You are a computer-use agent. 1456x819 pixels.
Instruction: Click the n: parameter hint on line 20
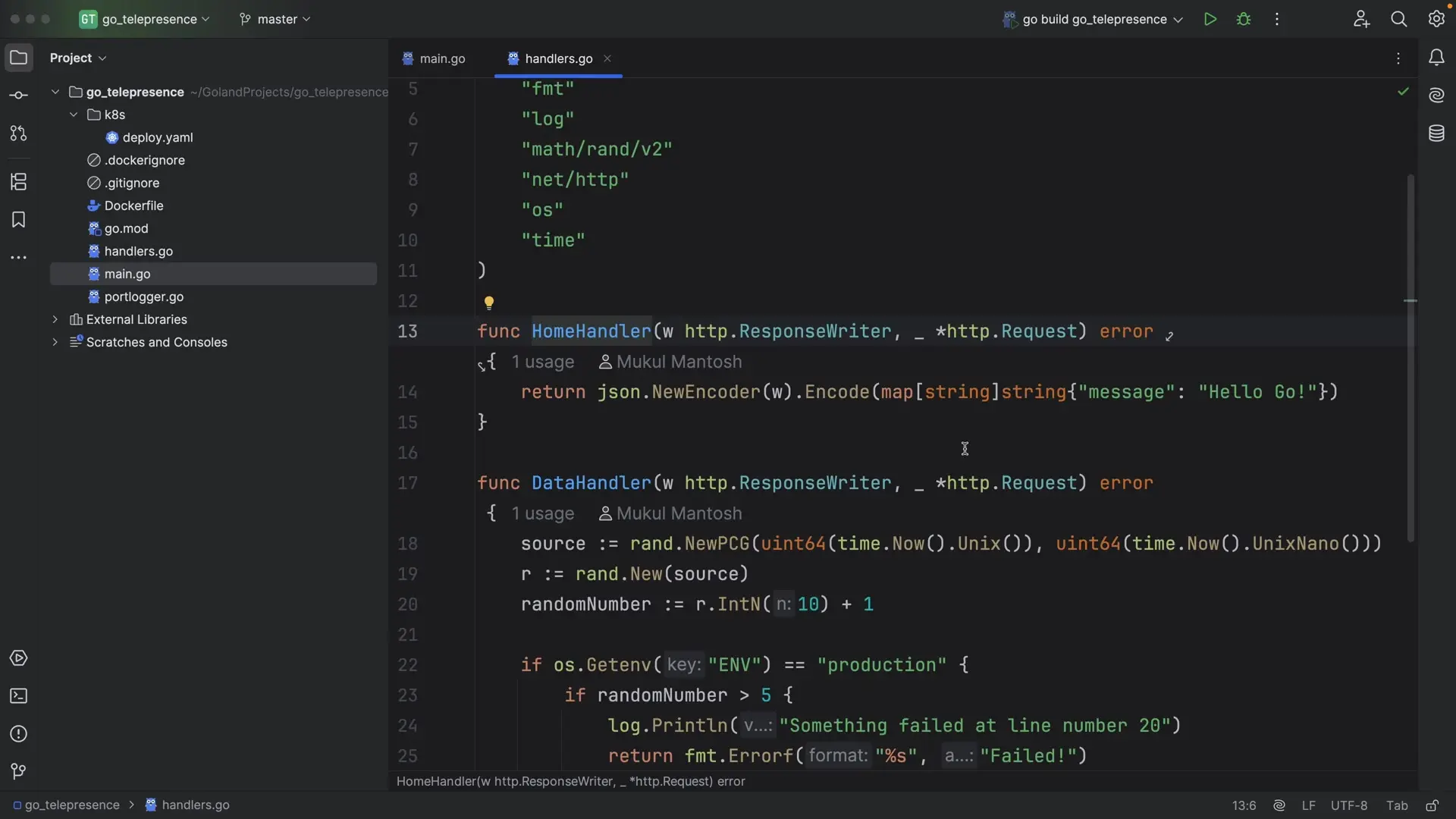click(x=783, y=604)
